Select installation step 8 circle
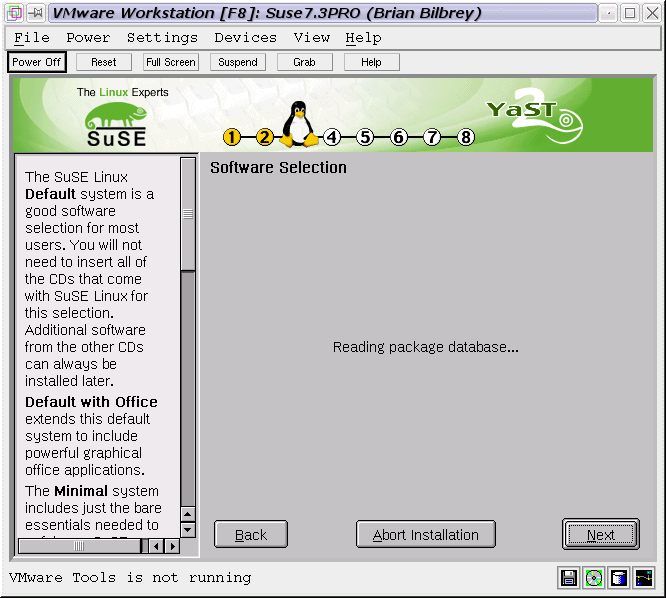Screen dimensions: 666x598 (466, 138)
